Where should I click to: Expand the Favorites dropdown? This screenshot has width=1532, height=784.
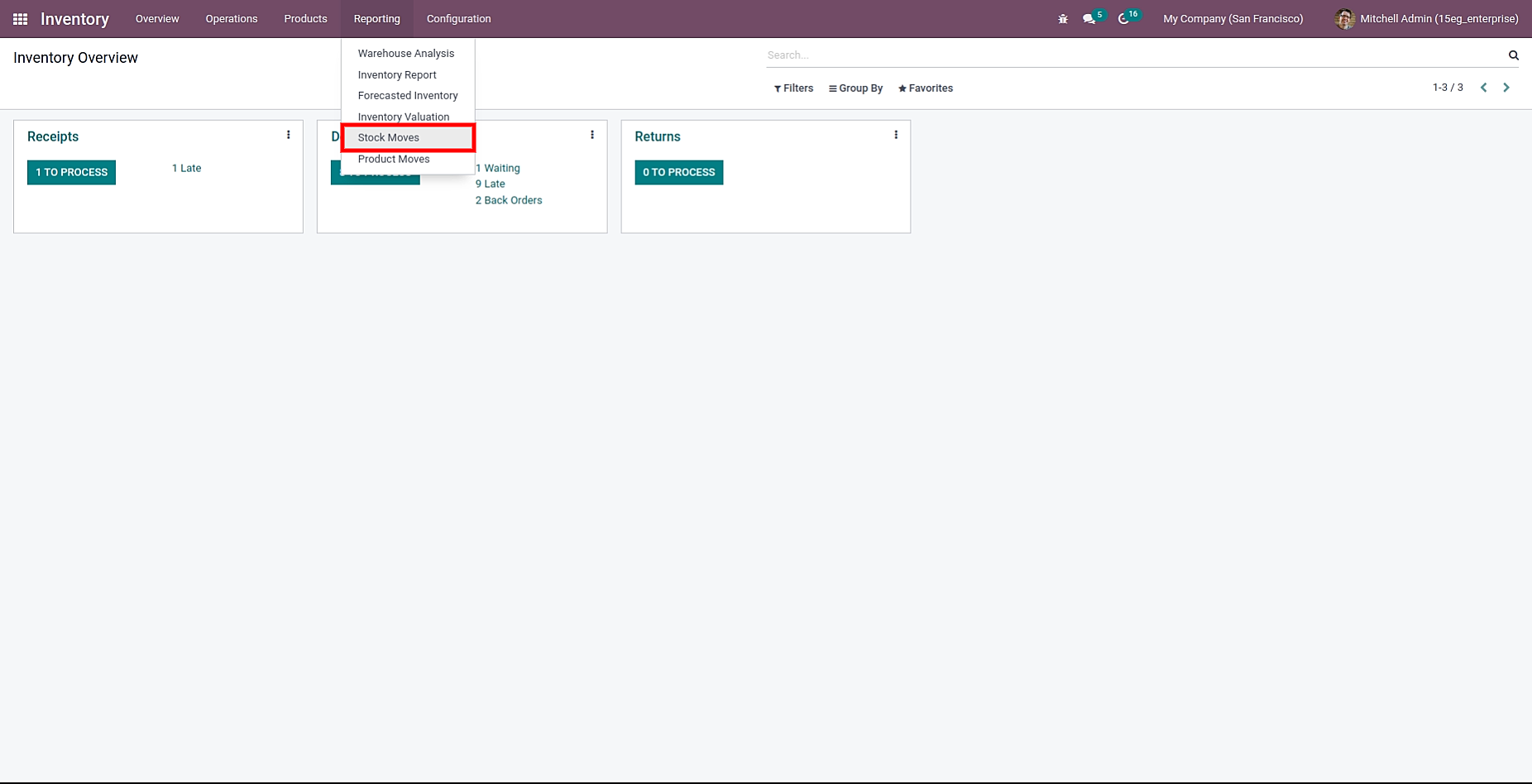[x=926, y=88]
